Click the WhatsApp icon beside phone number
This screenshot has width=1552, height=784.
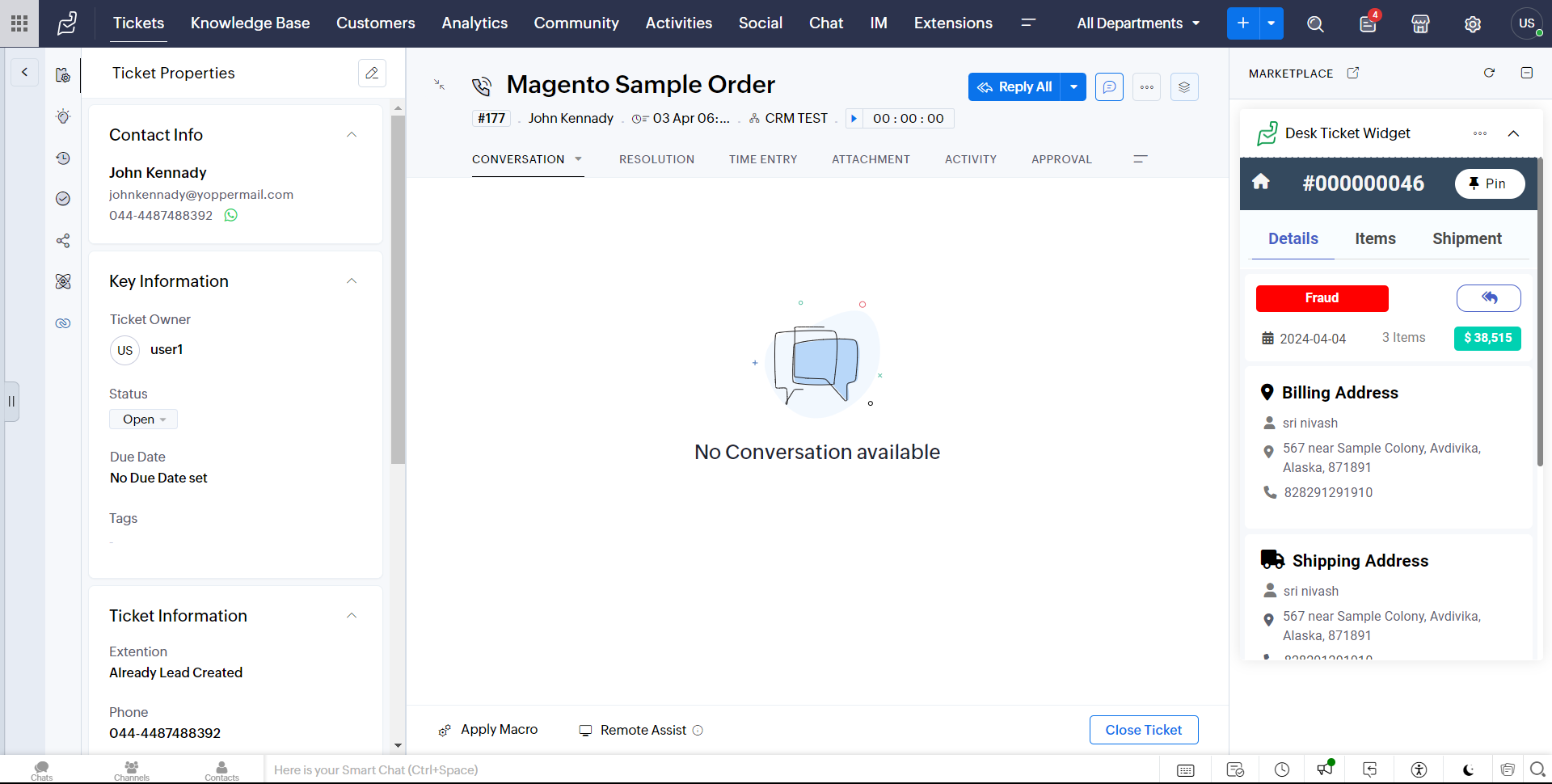point(231,215)
